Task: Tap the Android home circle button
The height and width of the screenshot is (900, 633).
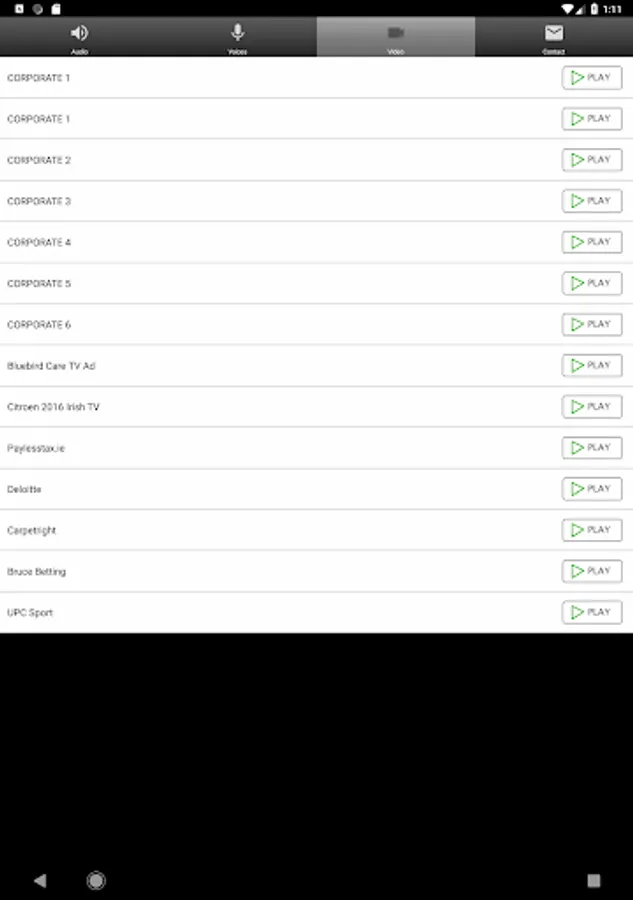Action: click(96, 880)
